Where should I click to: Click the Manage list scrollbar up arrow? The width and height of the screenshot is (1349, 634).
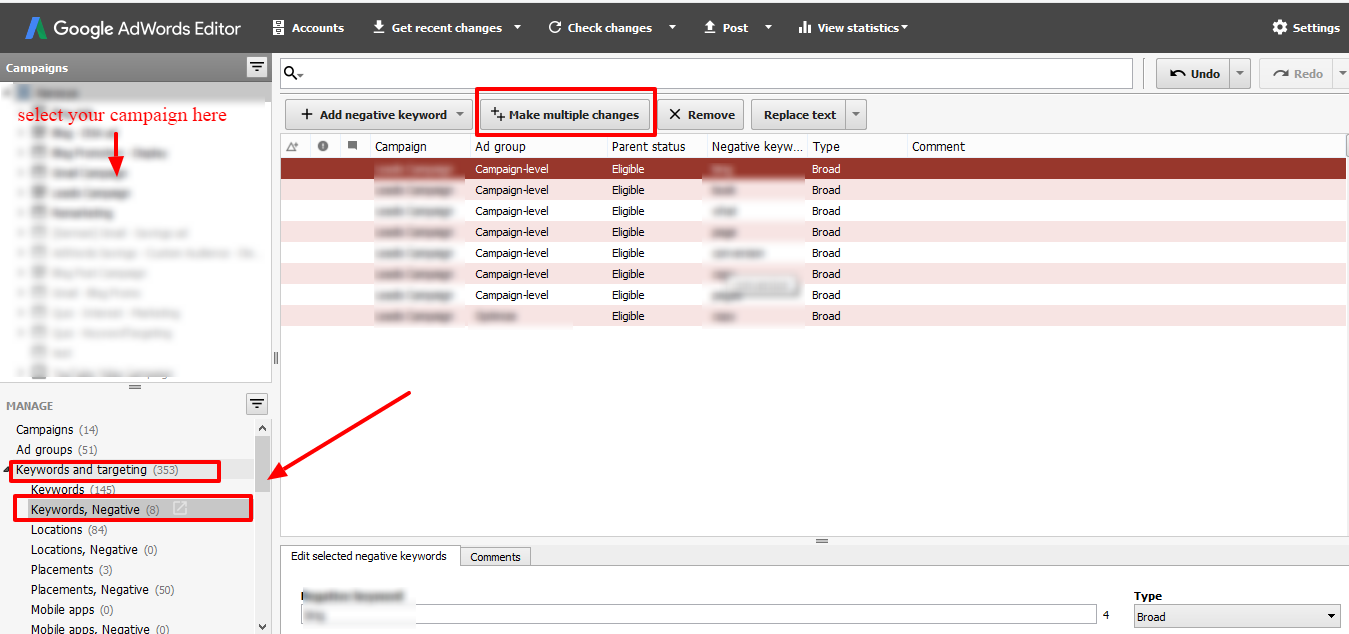click(x=263, y=427)
